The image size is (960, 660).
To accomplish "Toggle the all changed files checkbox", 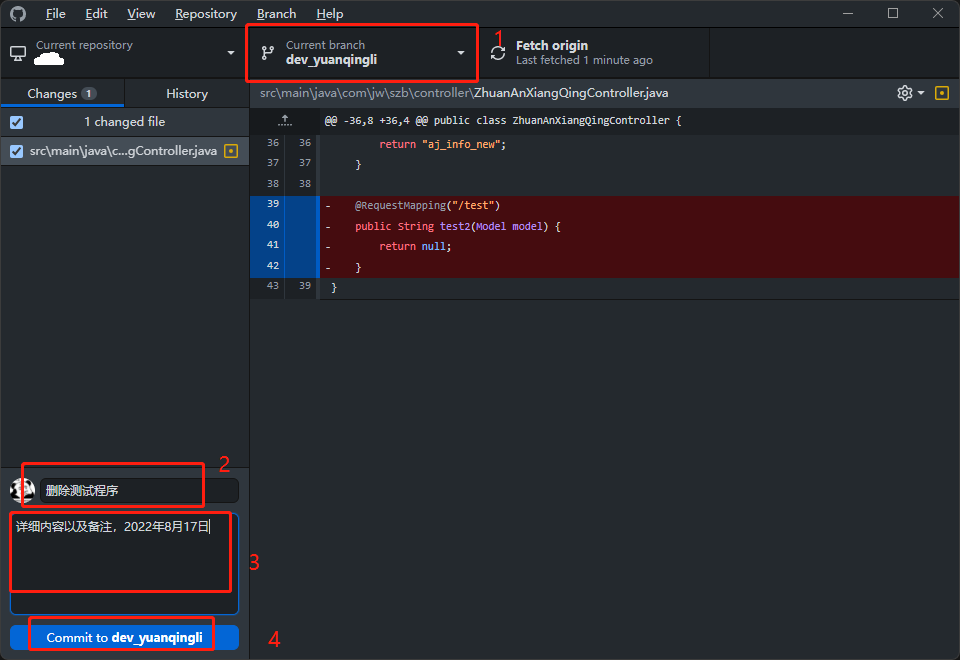I will click(x=17, y=122).
